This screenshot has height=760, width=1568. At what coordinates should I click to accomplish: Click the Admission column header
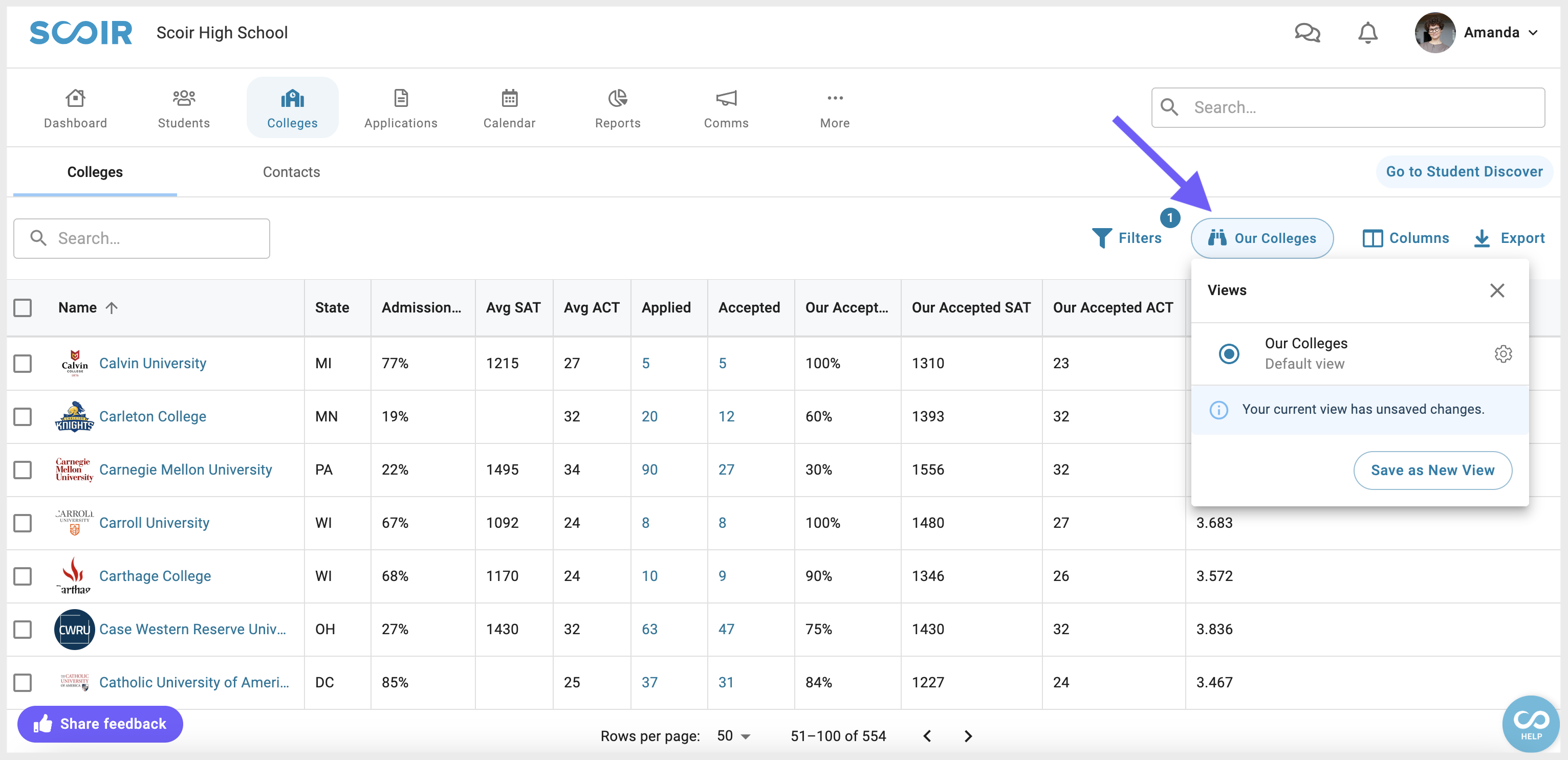pos(421,308)
